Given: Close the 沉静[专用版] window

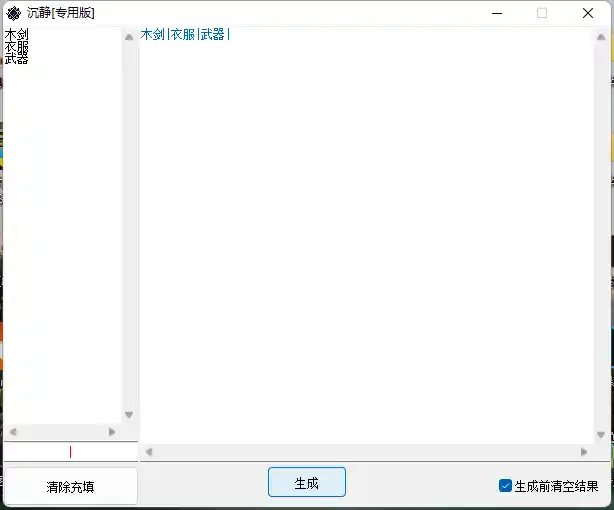Looking at the screenshot, I should tap(588, 13).
